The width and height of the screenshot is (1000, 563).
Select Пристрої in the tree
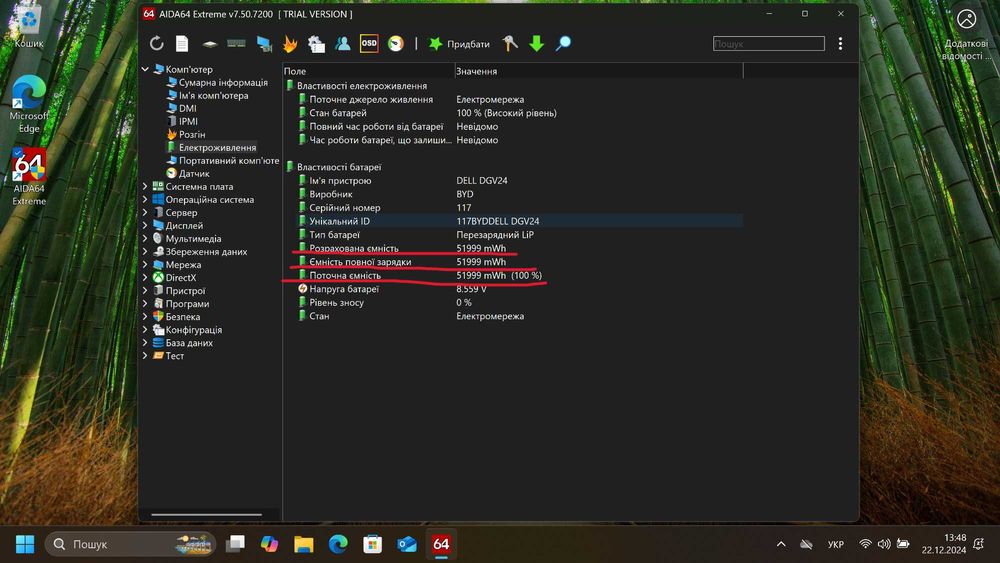tap(186, 291)
